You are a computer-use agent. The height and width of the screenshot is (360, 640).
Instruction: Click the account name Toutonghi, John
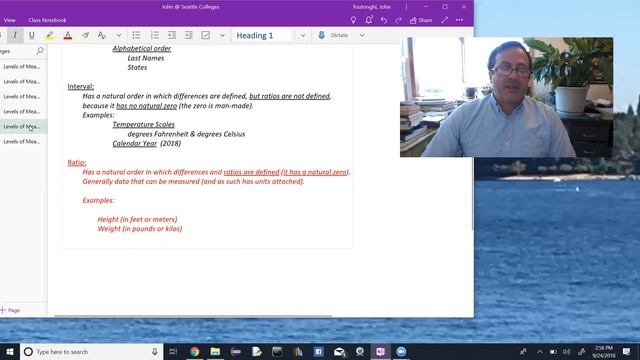371,7
